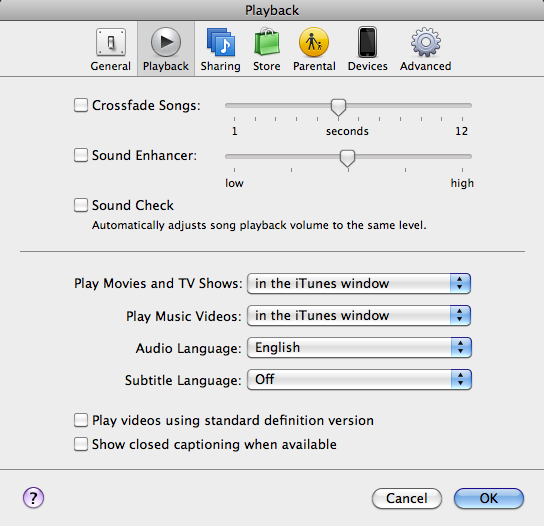Select the Playback play-button icon

tap(166, 42)
